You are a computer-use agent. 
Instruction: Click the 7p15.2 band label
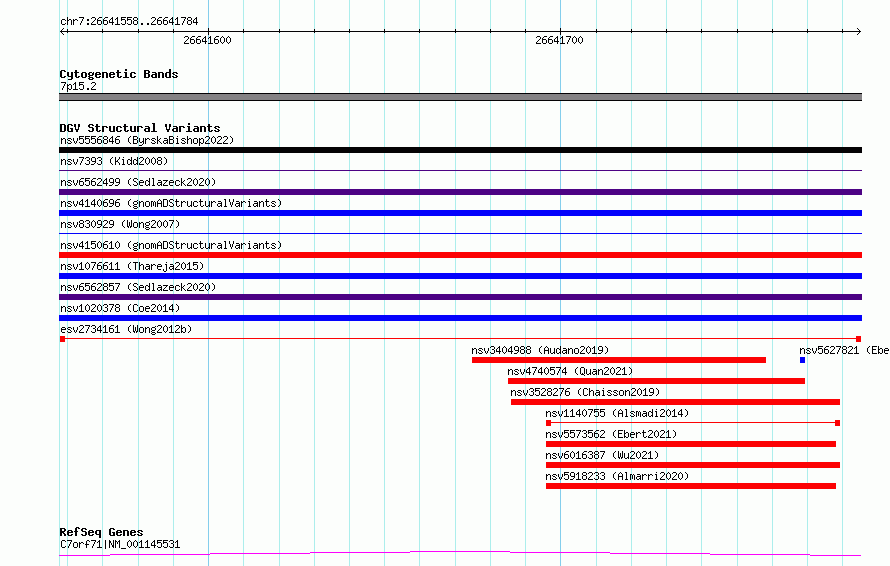(78, 86)
